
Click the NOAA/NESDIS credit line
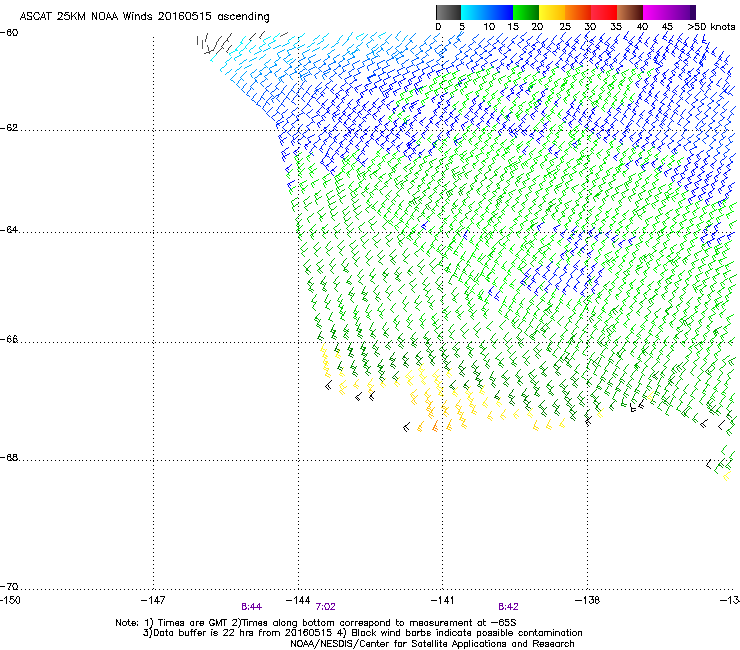click(x=432, y=644)
